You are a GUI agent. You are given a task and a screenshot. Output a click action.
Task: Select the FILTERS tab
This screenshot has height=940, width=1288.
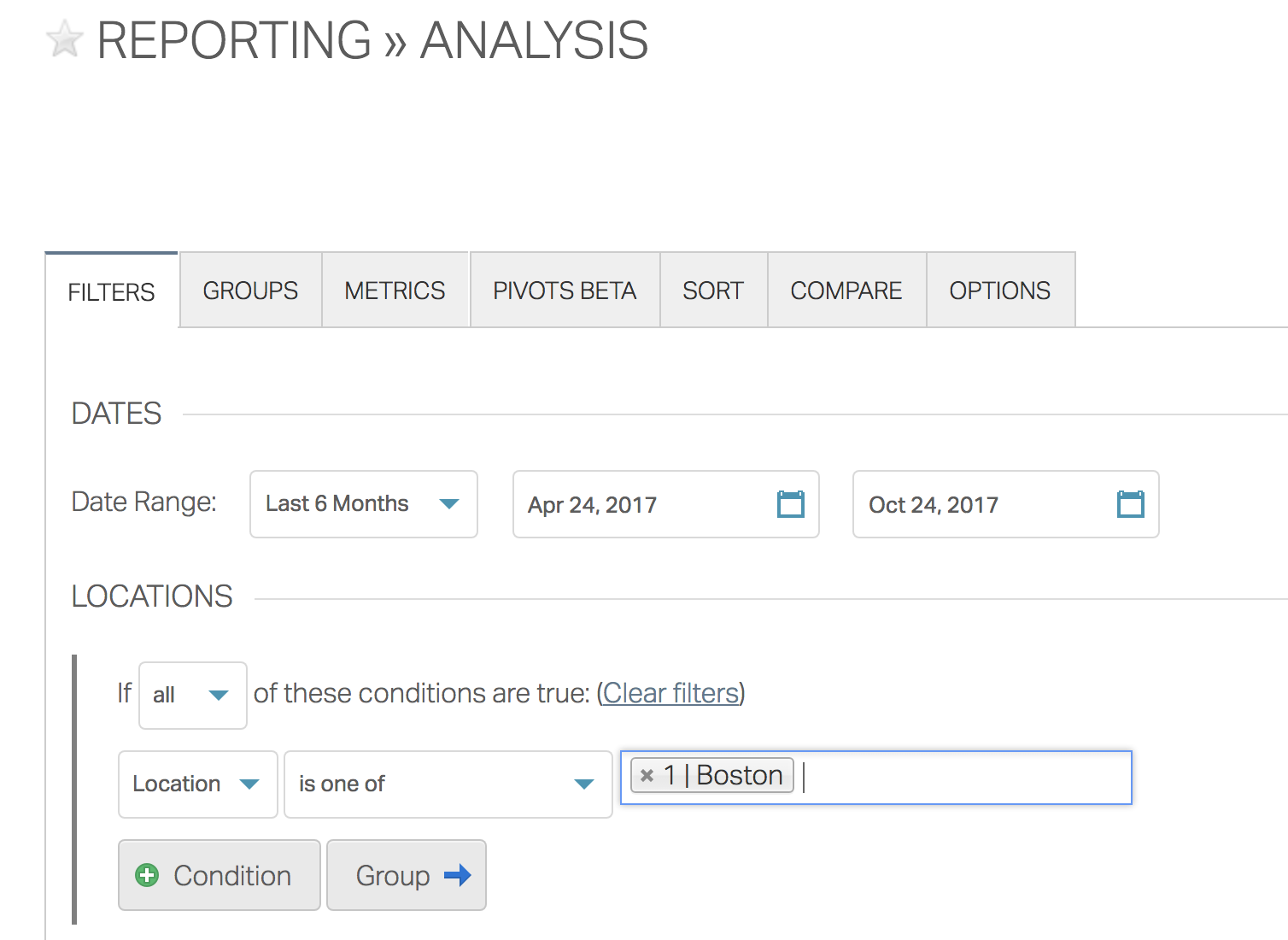[111, 292]
